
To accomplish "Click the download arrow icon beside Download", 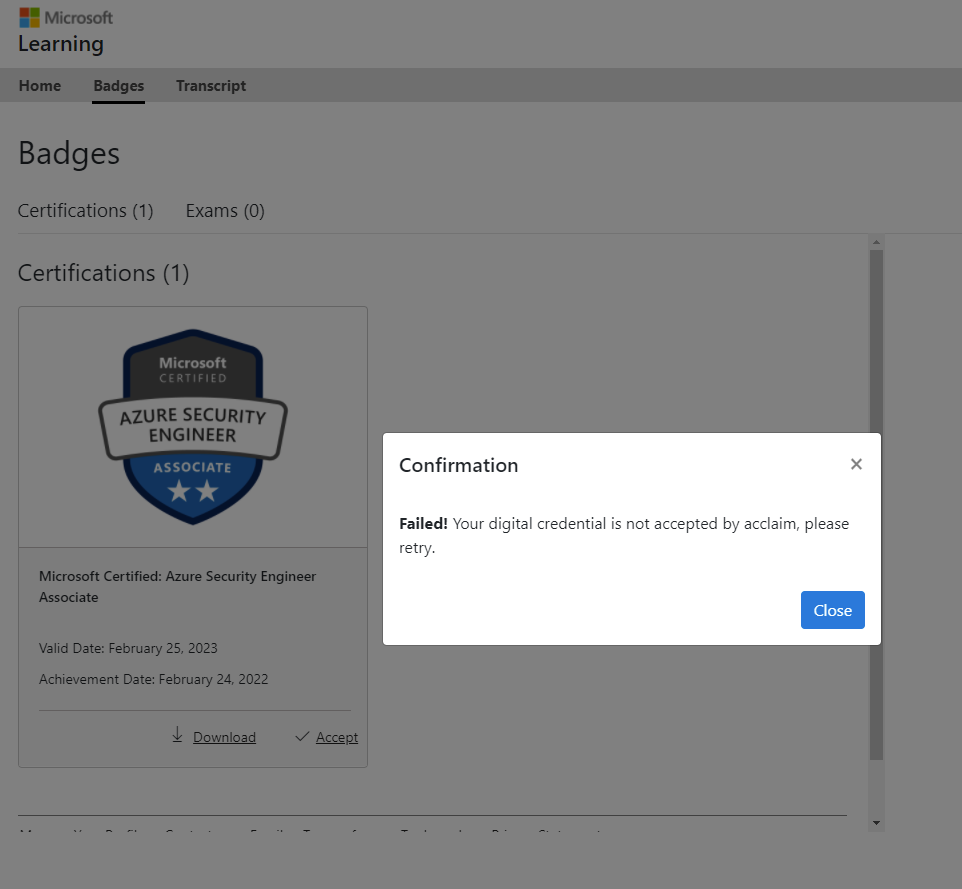I will point(178,737).
